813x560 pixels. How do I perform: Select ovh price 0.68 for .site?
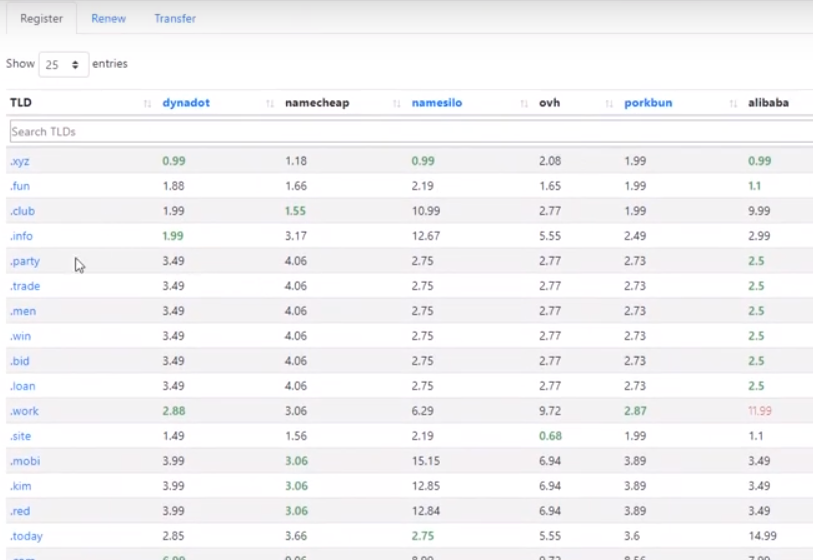coord(550,436)
